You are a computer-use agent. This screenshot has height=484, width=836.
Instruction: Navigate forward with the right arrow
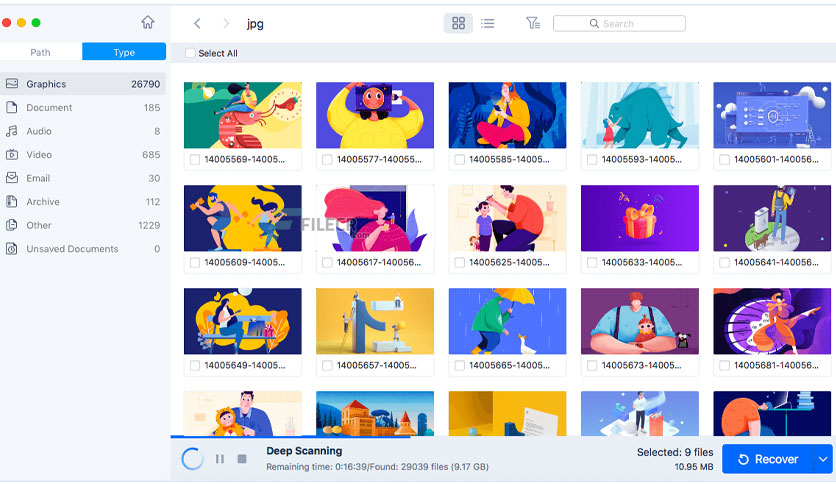pos(226,23)
